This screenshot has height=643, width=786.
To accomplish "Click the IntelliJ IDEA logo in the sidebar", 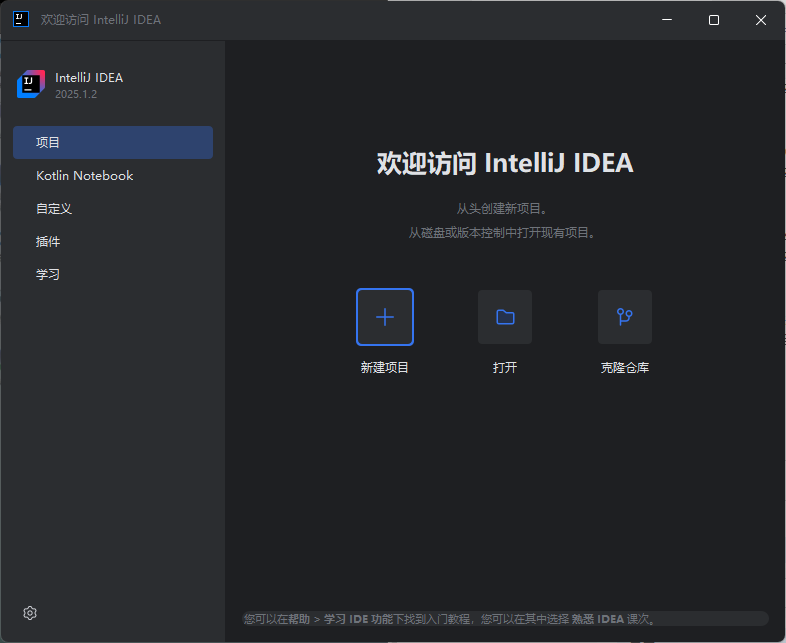I will [31, 84].
